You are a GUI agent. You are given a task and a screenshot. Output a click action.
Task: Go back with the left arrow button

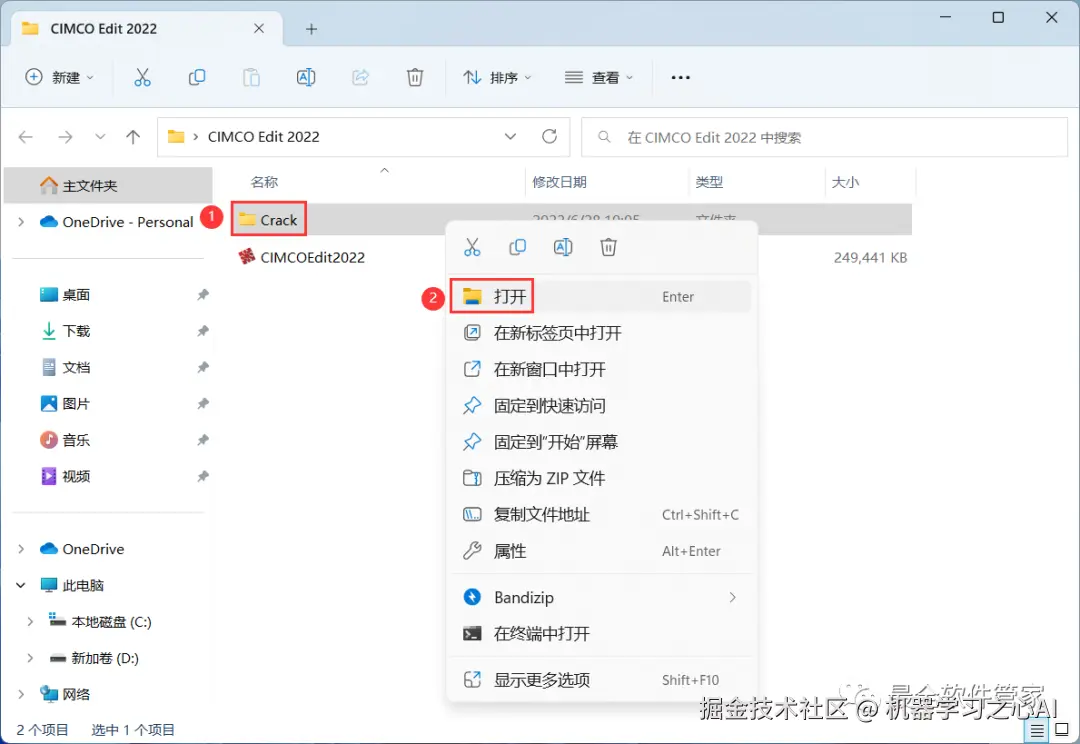(25, 137)
